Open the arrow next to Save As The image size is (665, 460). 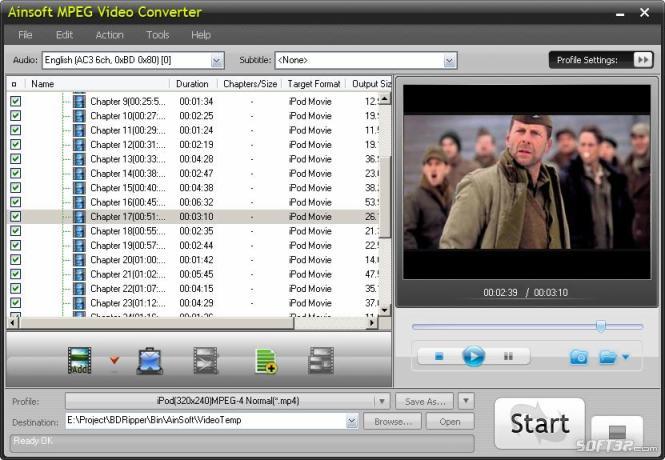pos(466,401)
